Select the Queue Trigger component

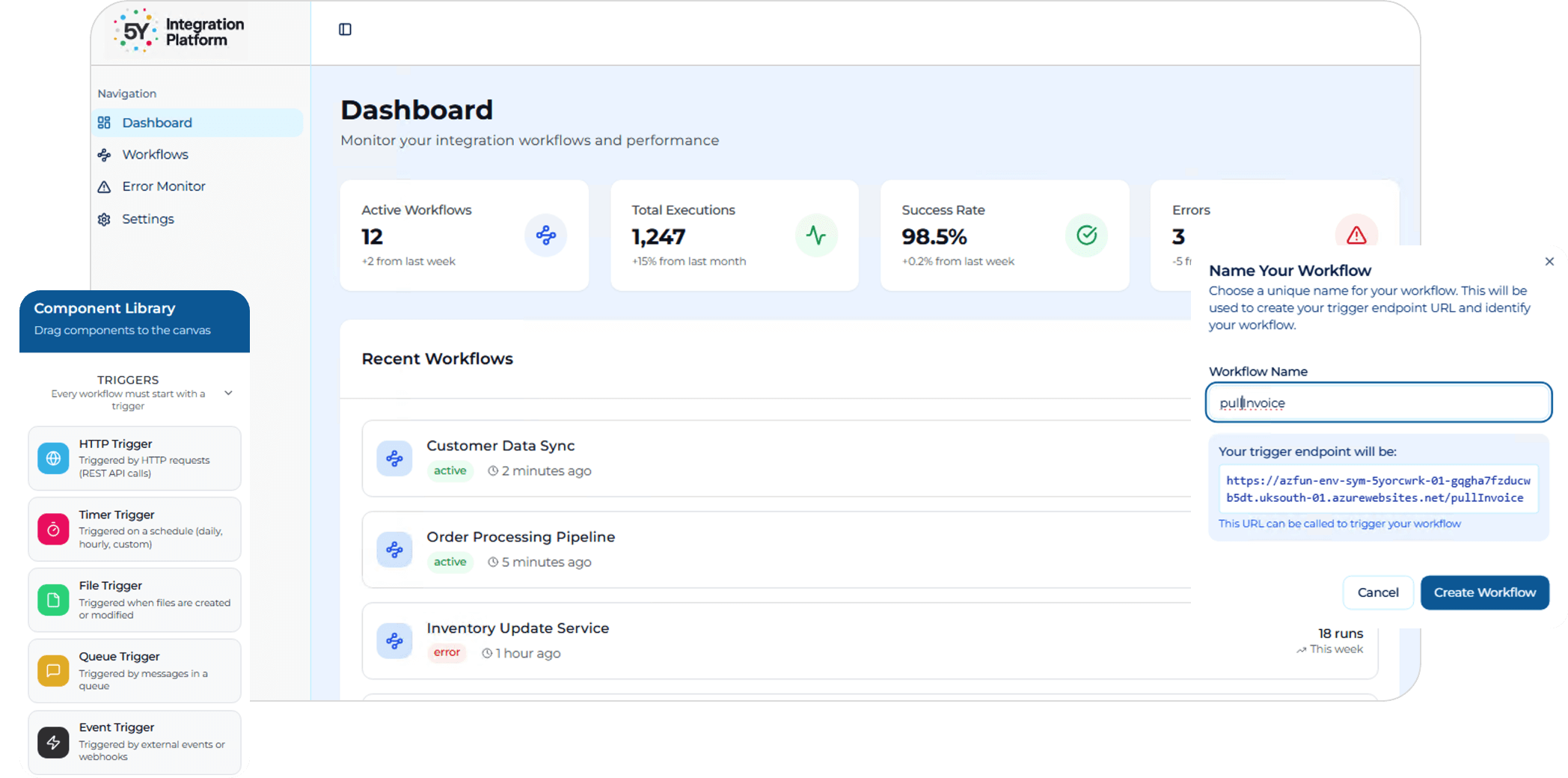tap(135, 671)
